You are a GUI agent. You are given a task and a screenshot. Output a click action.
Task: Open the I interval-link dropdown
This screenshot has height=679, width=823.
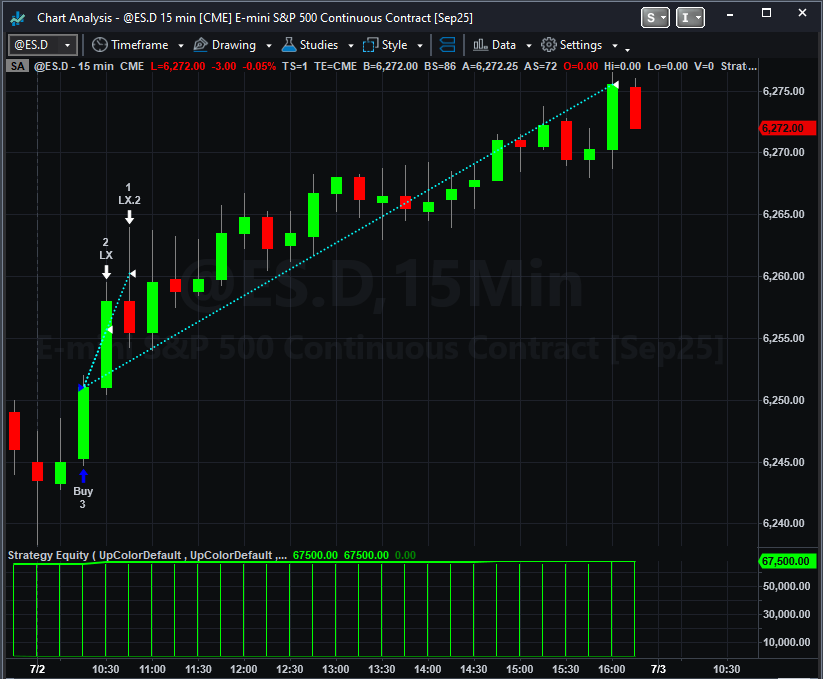pos(690,18)
